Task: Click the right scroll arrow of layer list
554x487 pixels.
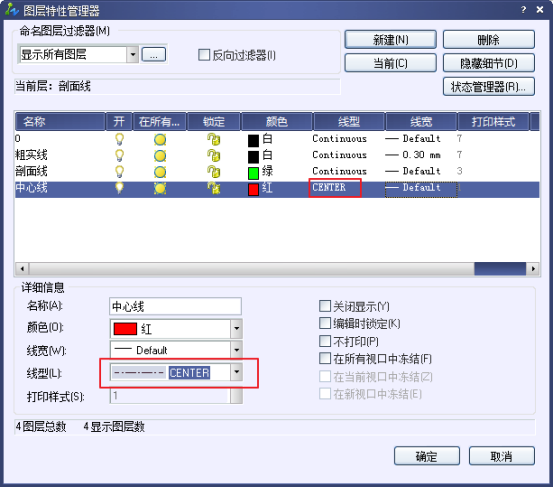Action: [x=533, y=269]
